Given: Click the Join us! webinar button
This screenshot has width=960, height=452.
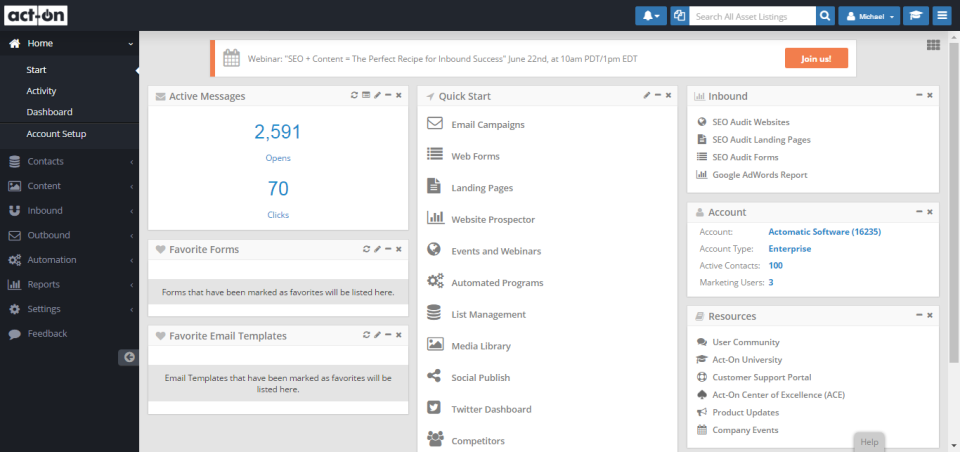Looking at the screenshot, I should pos(816,58).
